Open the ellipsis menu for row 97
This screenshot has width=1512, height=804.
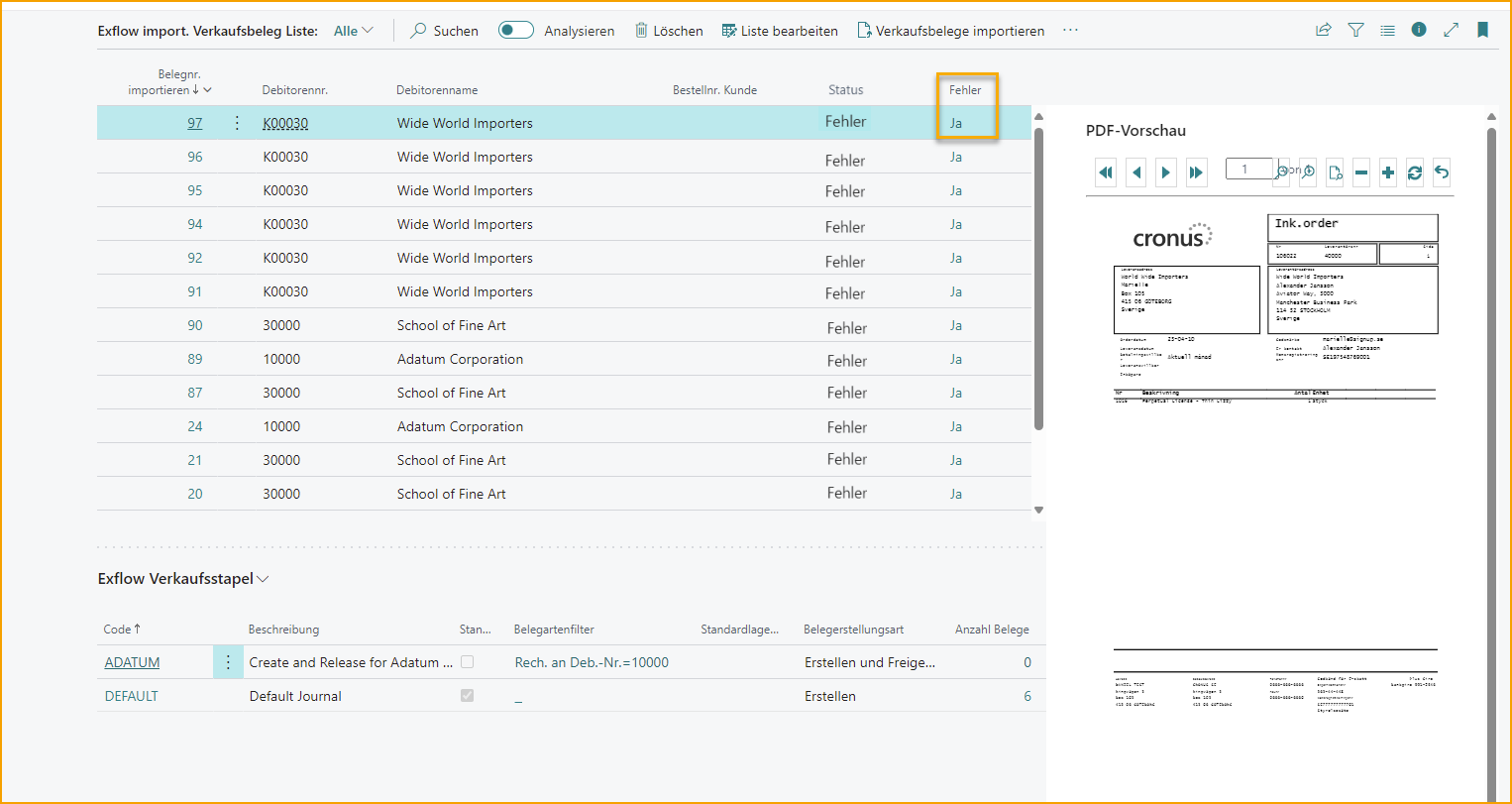[235, 122]
